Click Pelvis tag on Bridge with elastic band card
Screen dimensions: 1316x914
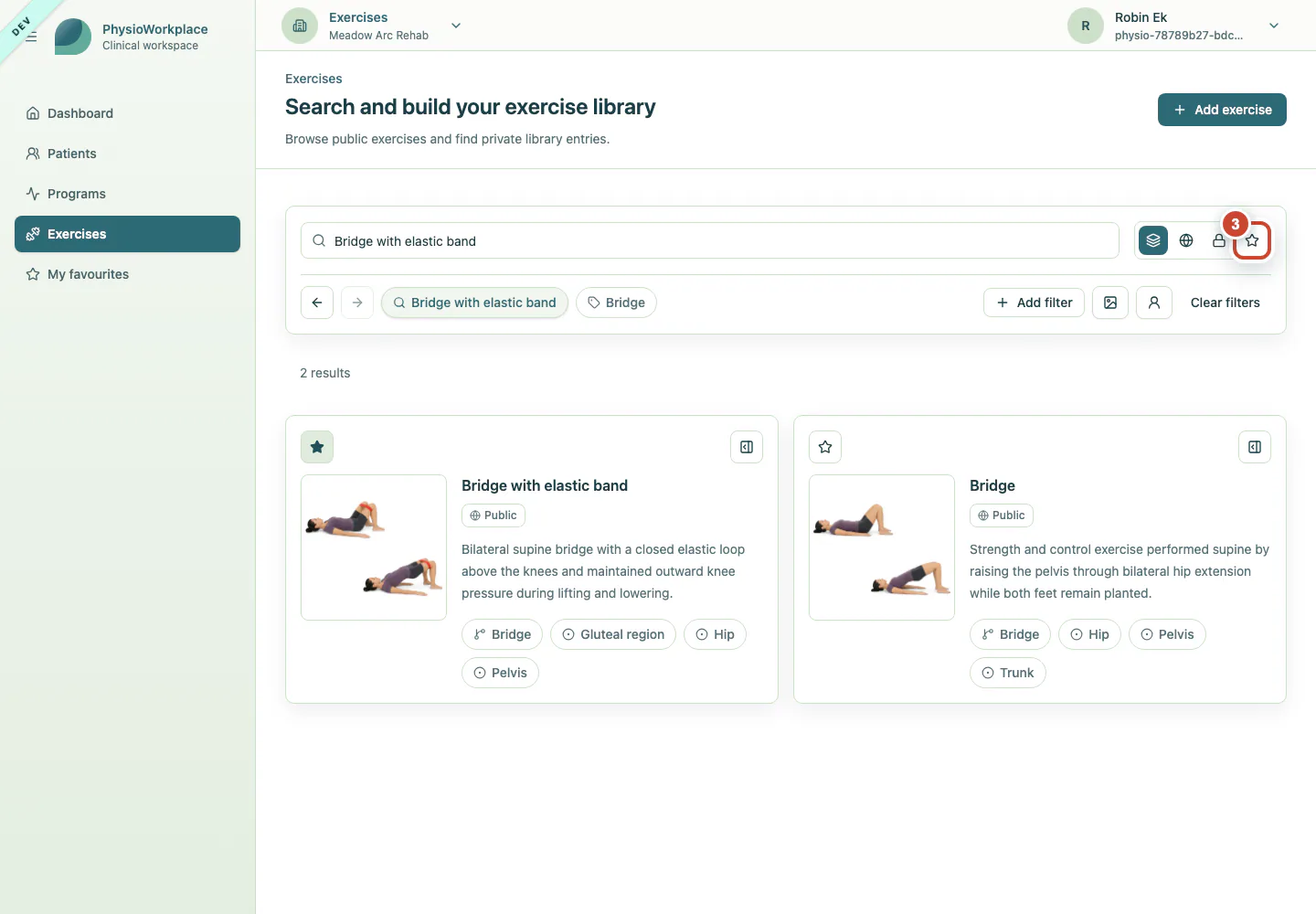(x=500, y=673)
